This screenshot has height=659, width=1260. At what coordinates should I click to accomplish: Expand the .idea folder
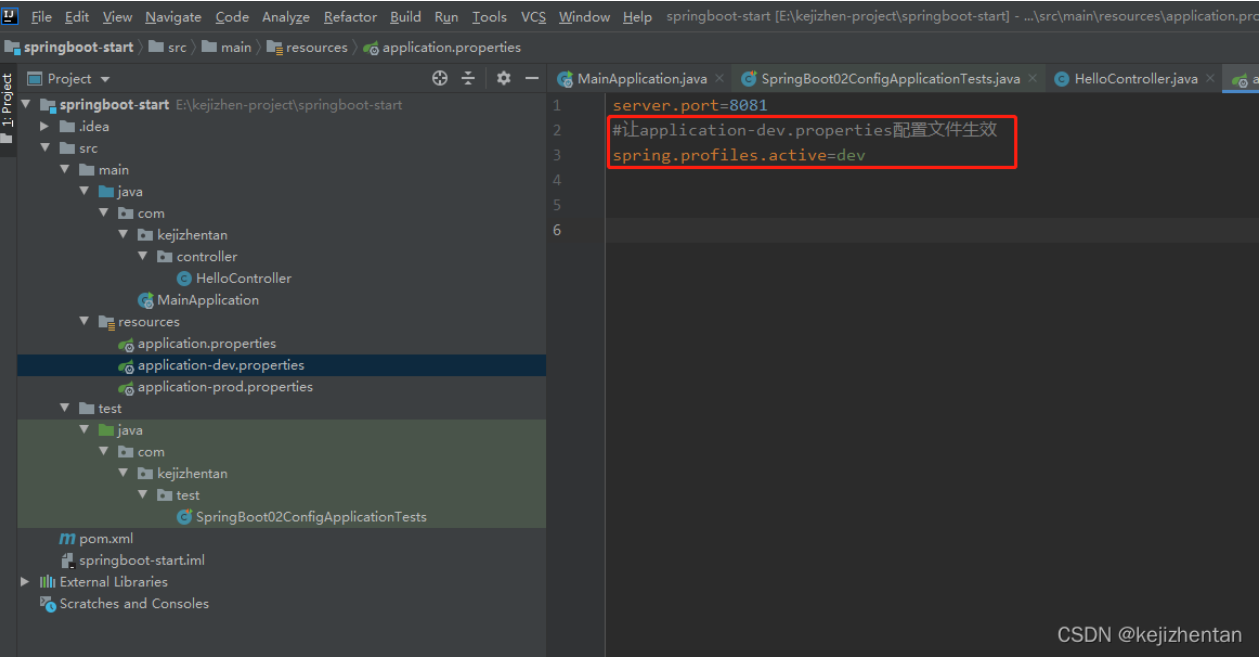pyautogui.click(x=44, y=126)
